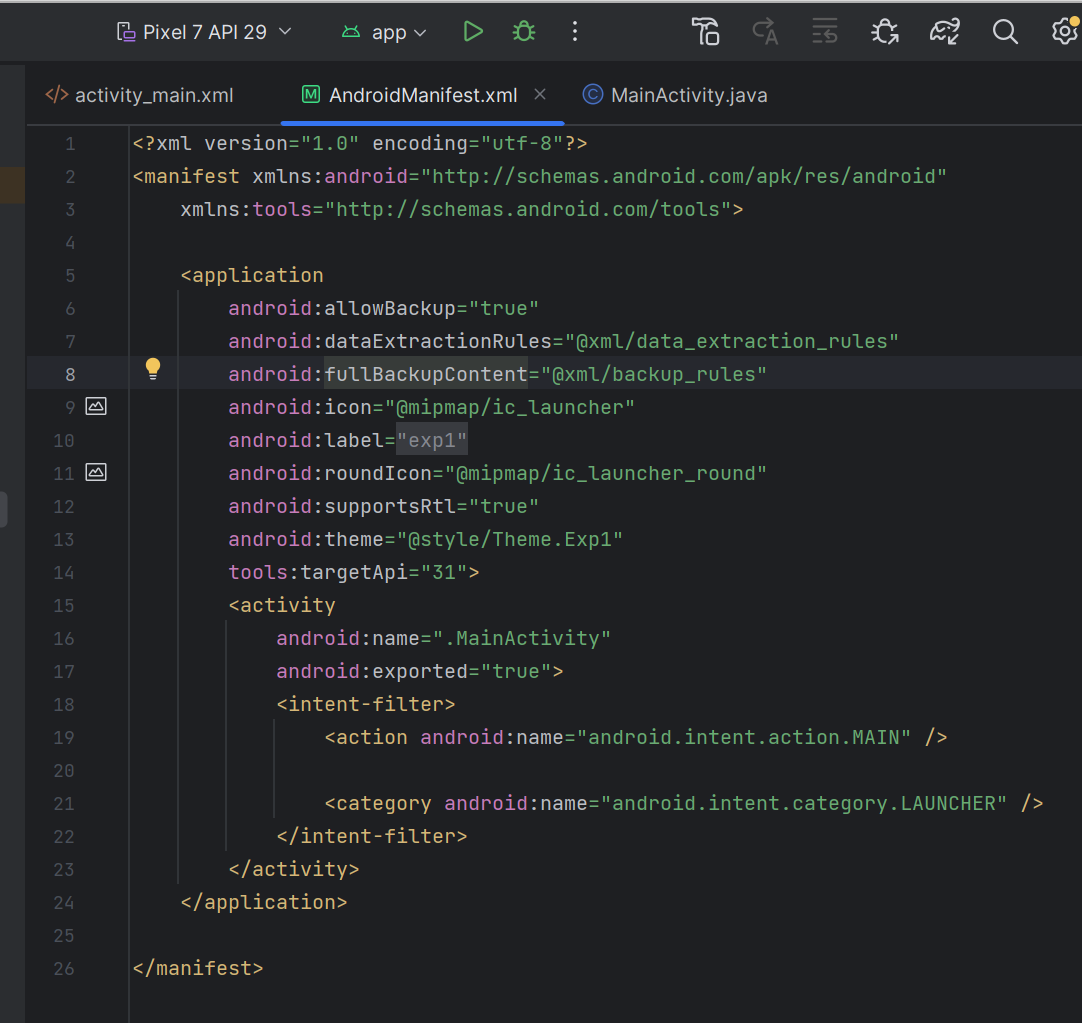Click the <?xml version declaration line
Screen dimensions: 1082x1023
(x=360, y=144)
